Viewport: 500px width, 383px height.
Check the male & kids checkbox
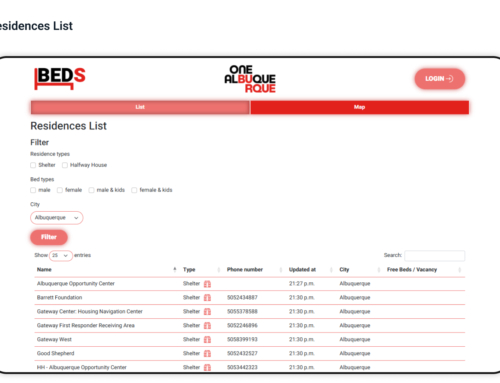91,190
